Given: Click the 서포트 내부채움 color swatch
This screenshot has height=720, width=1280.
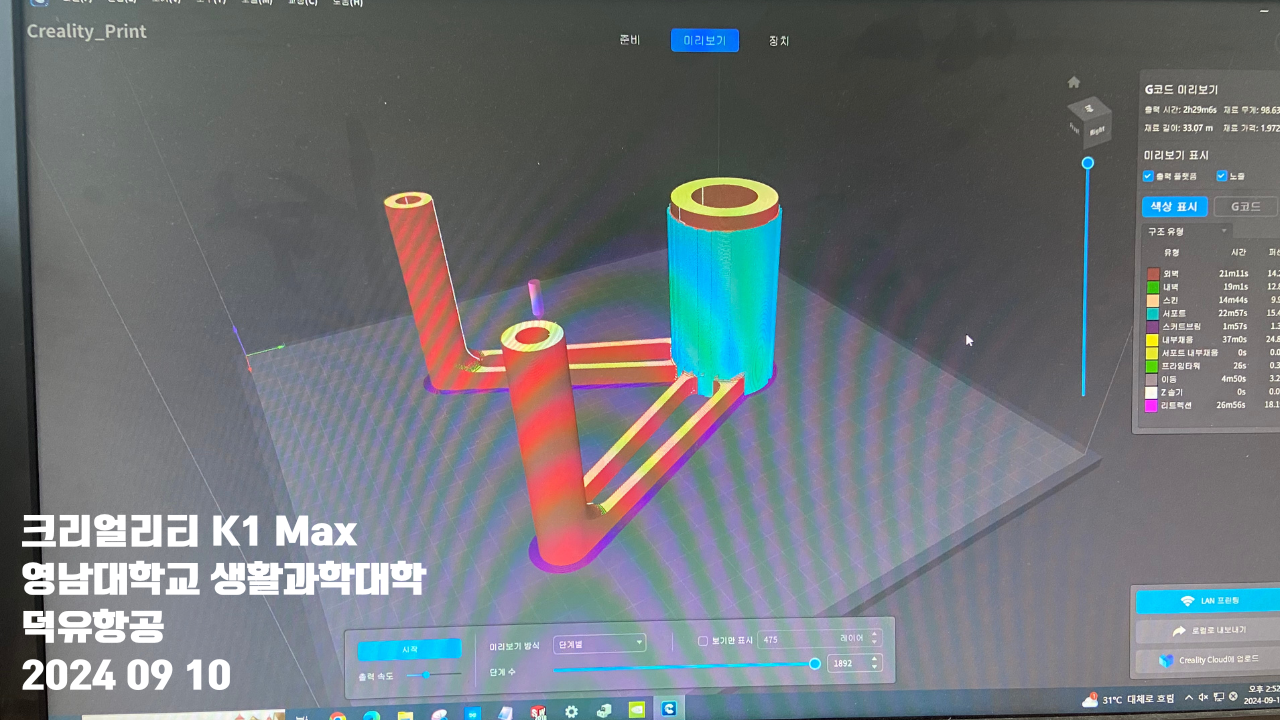Looking at the screenshot, I should (1153, 353).
